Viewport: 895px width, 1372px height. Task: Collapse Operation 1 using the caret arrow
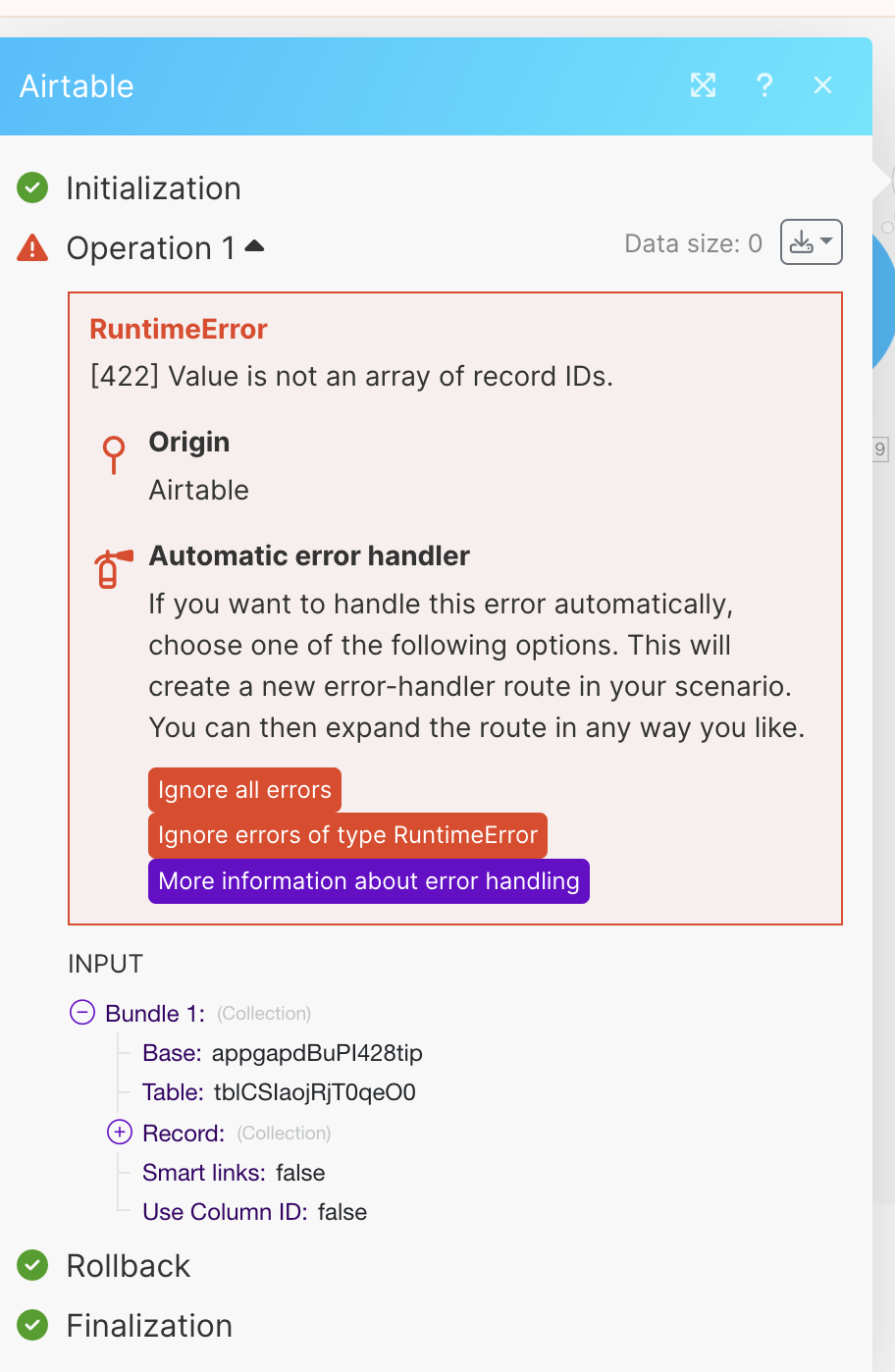pos(254,246)
